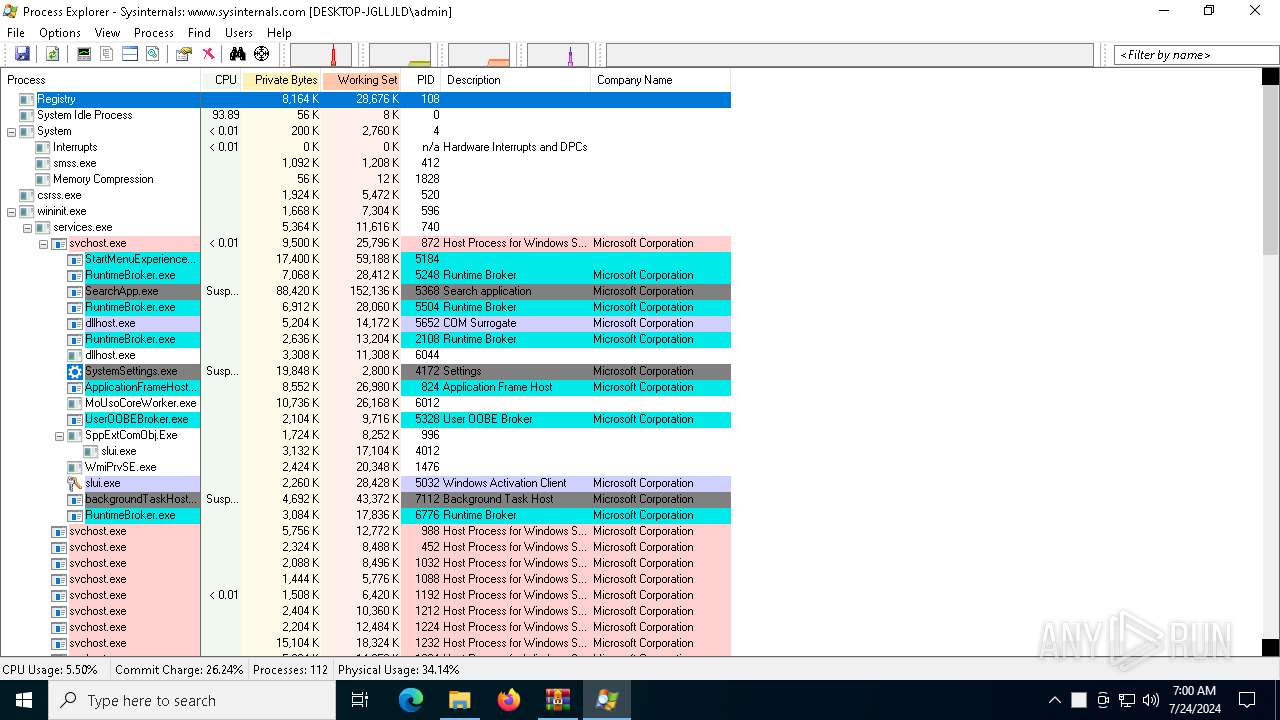This screenshot has width=1280, height=720.
Task: Sort by the Private Bytes column header
Action: 282,80
